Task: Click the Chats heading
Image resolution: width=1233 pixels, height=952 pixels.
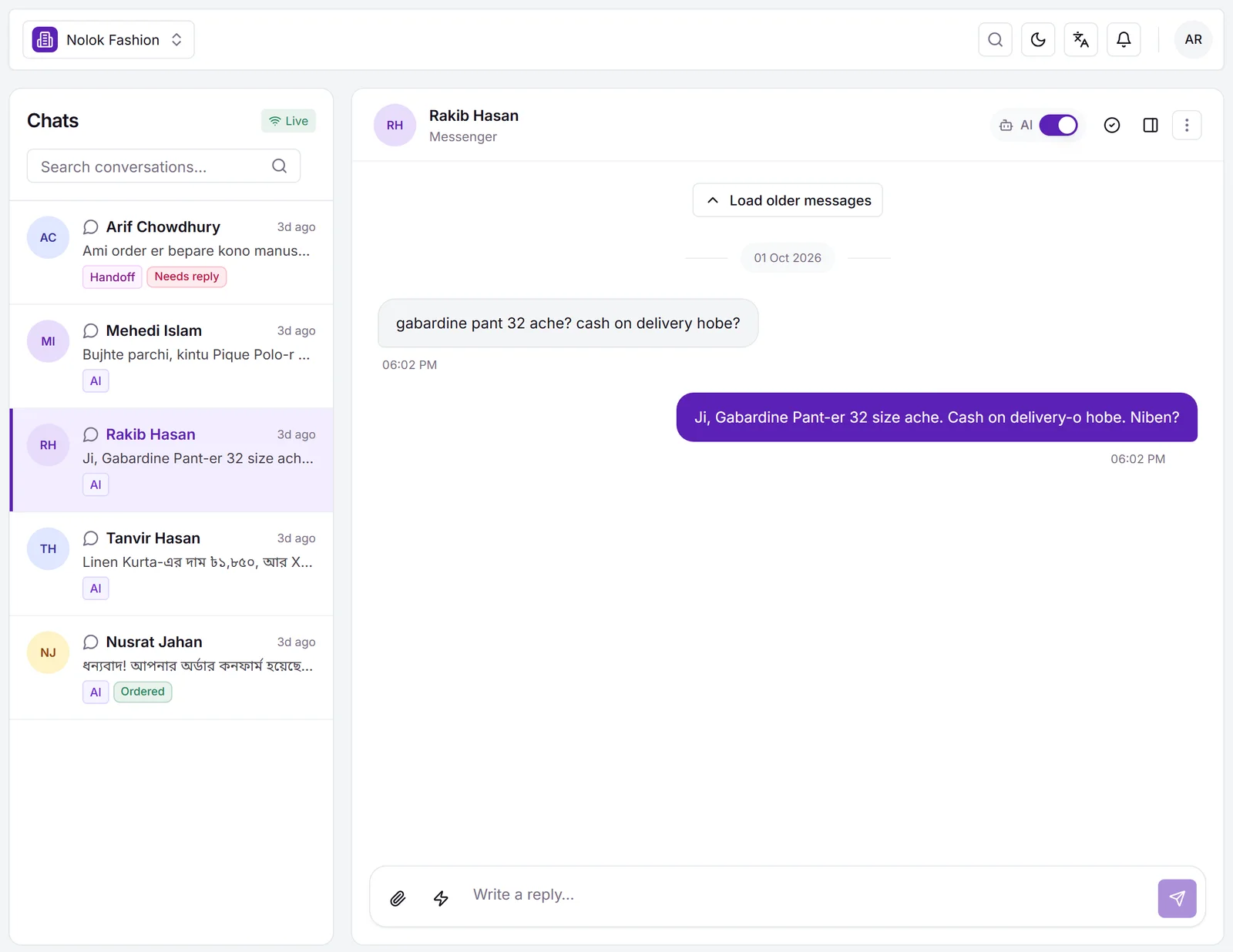Action: click(53, 121)
